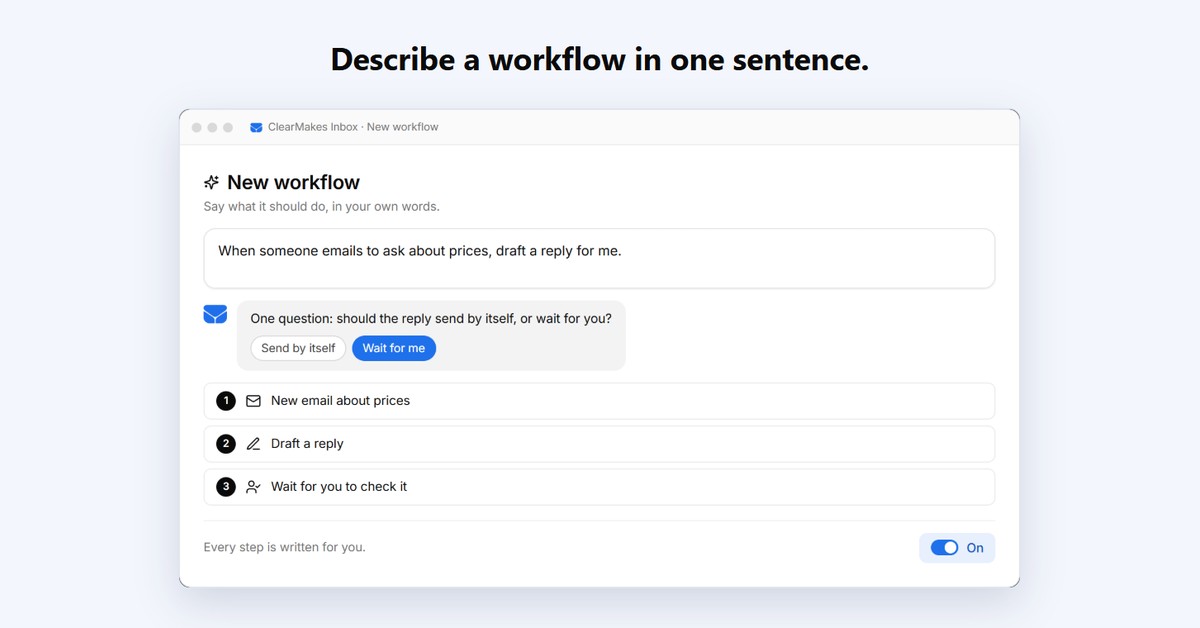
Task: Click the mail icon in step 1
Action: click(253, 401)
